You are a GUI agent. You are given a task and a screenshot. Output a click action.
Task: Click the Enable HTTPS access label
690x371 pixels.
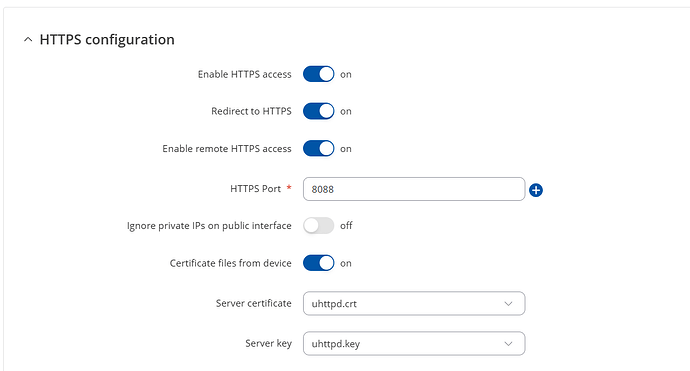pyautogui.click(x=244, y=74)
